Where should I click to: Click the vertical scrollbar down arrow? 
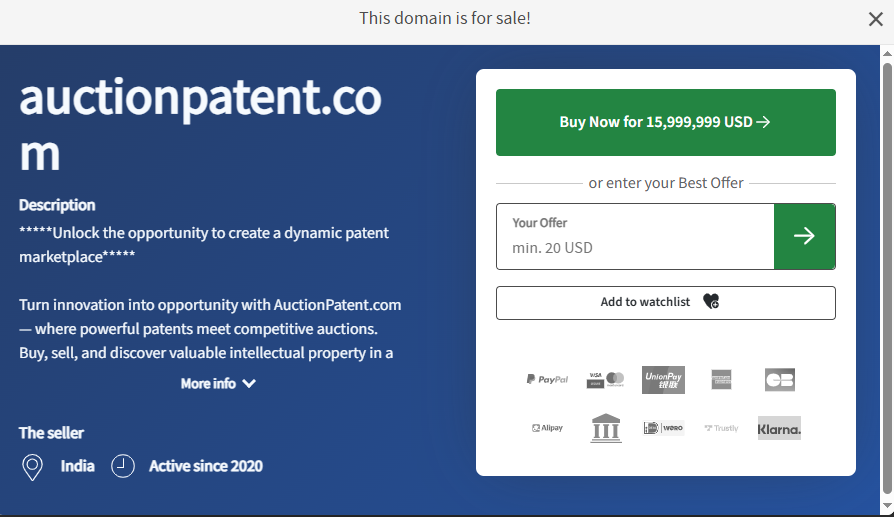[x=887, y=506]
